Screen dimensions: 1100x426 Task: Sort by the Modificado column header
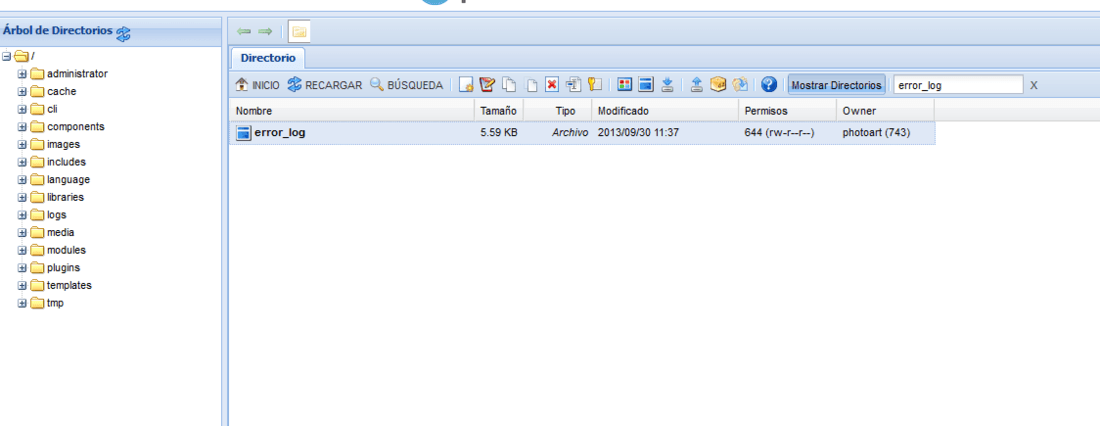coord(665,111)
